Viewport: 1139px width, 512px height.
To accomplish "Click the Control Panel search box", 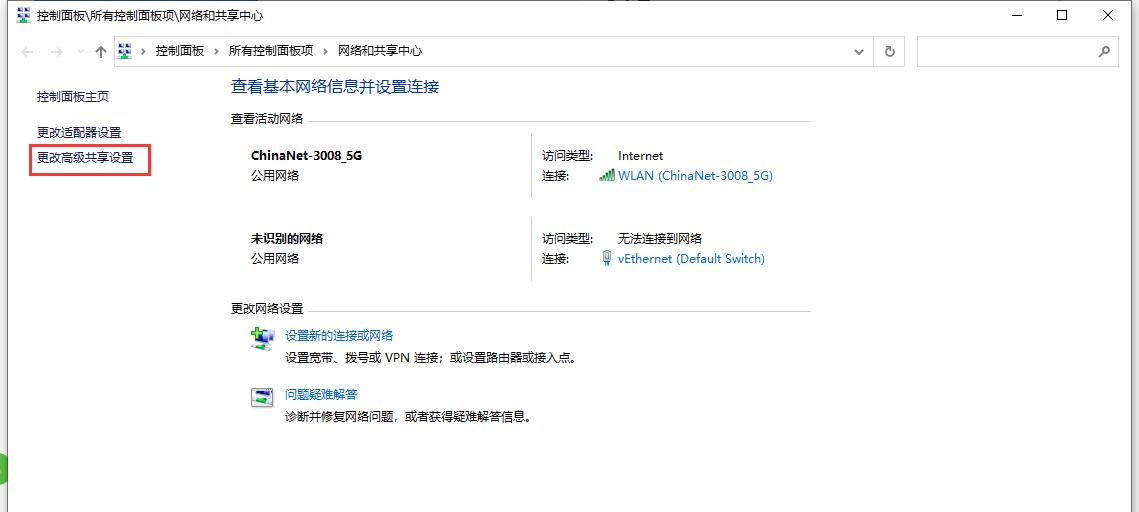I will (x=1017, y=52).
